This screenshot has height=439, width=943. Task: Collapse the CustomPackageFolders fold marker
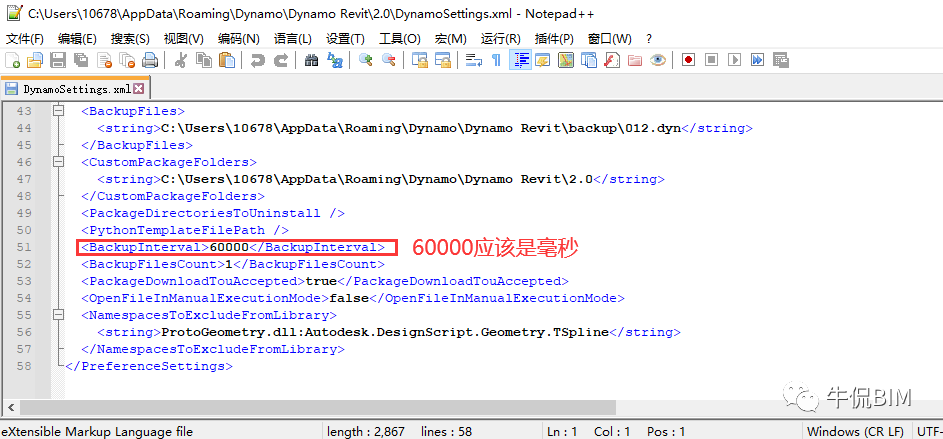point(58,162)
